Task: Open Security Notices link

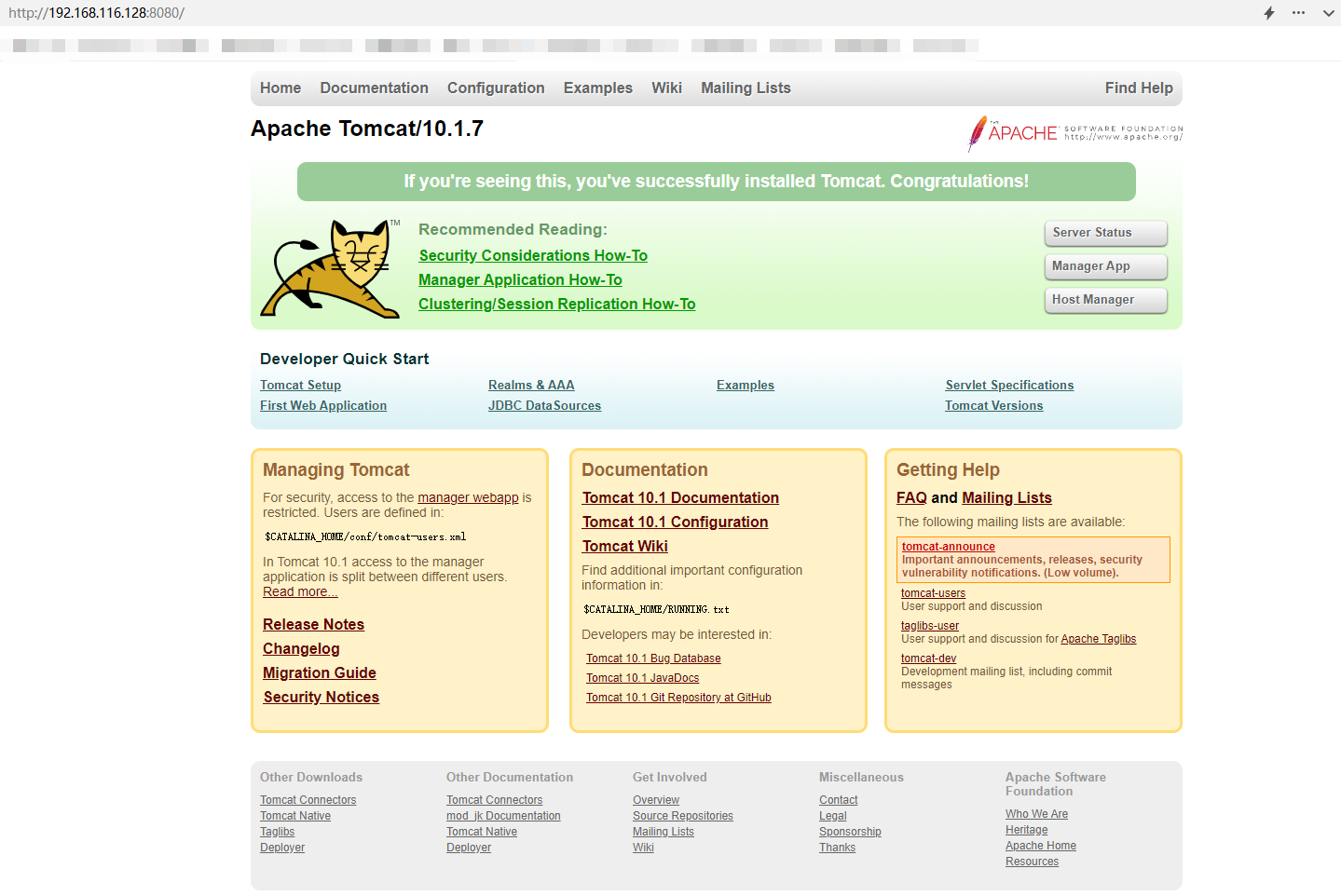Action: pyautogui.click(x=321, y=697)
